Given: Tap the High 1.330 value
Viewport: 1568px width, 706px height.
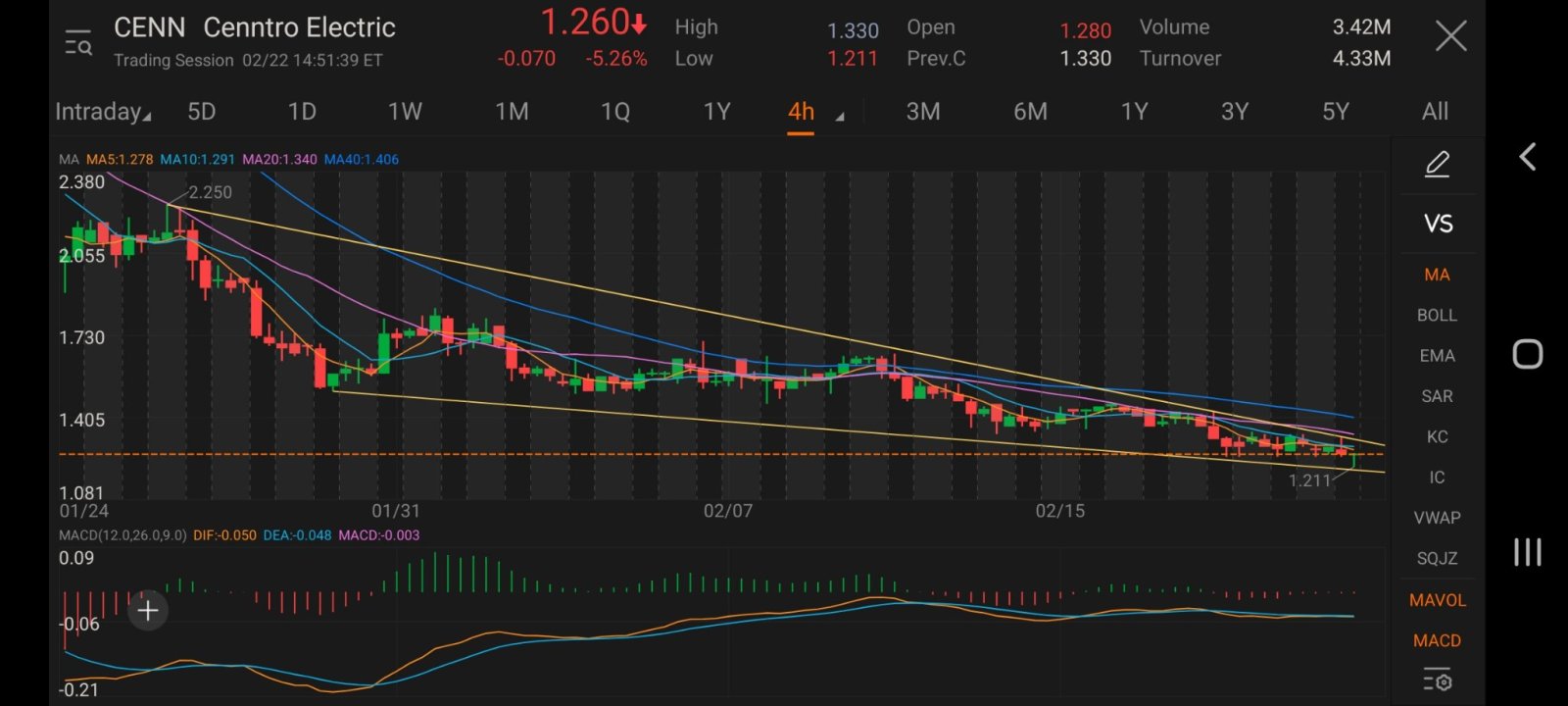Looking at the screenshot, I should pyautogui.click(x=853, y=31).
